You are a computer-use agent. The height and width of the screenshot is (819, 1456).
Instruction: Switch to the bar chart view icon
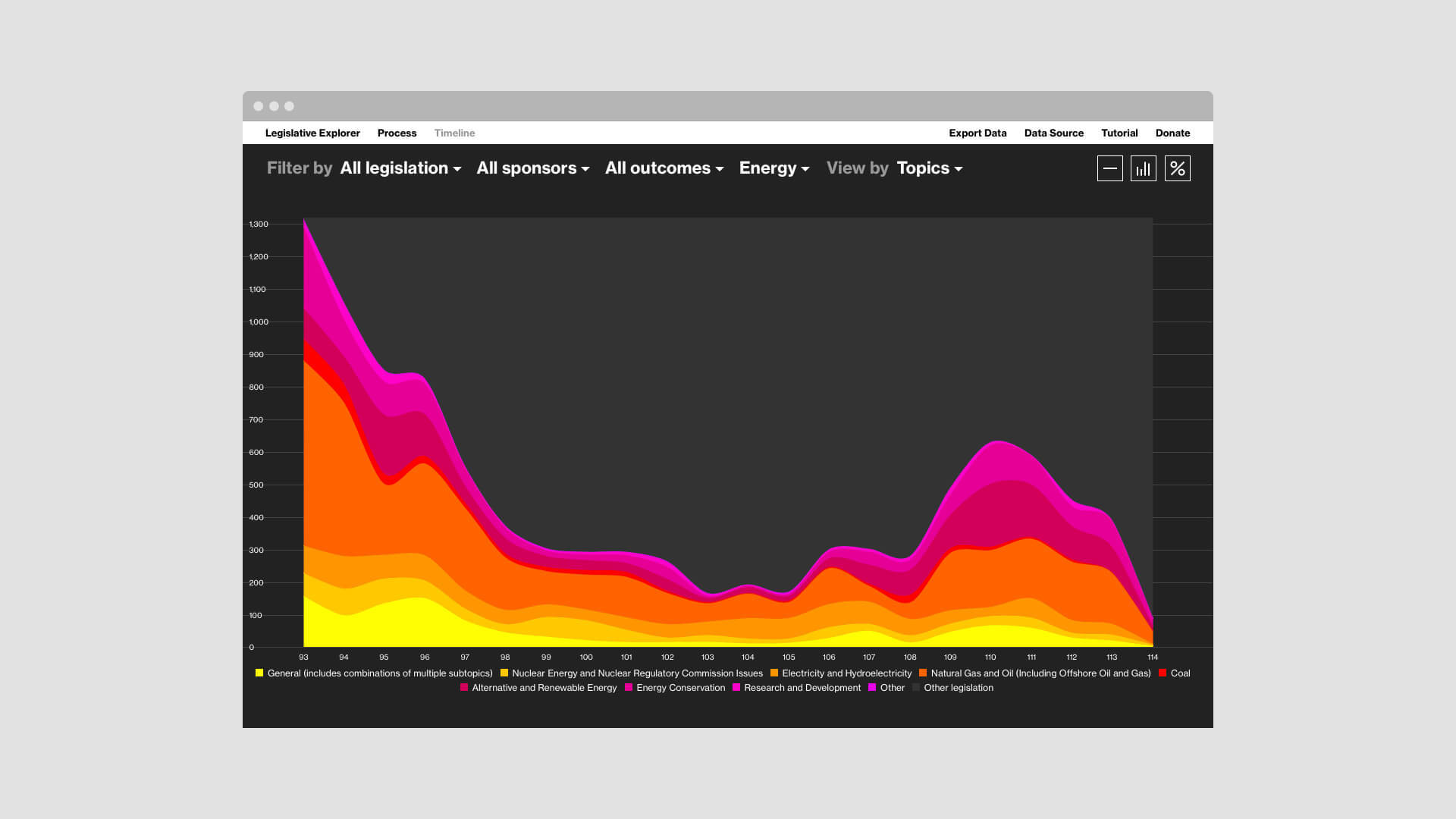click(1144, 168)
